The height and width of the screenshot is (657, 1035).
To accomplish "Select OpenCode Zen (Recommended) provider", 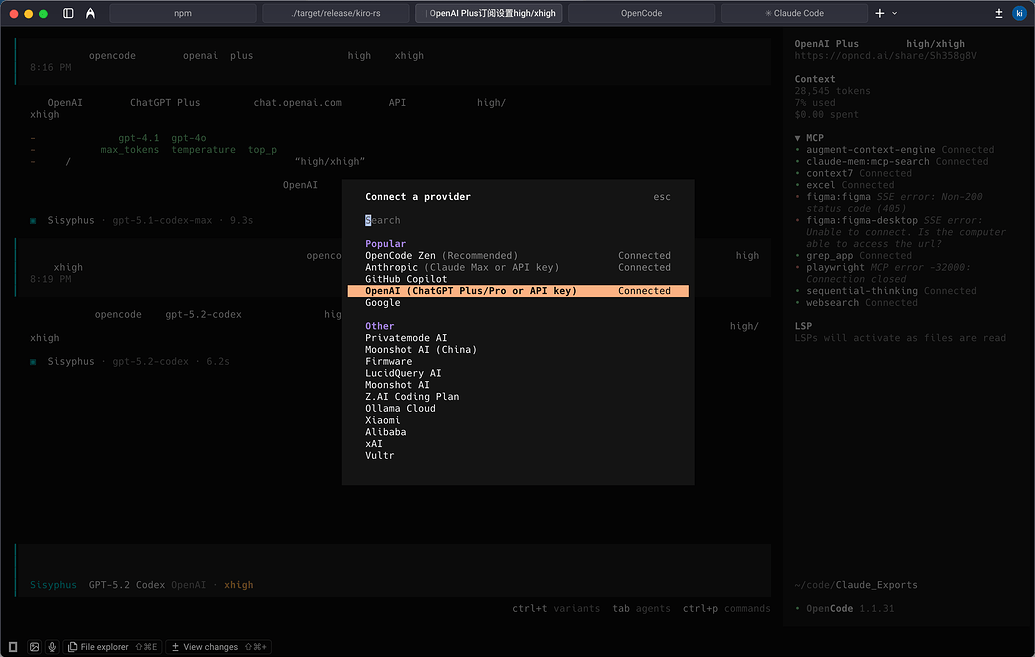I will pyautogui.click(x=518, y=256).
